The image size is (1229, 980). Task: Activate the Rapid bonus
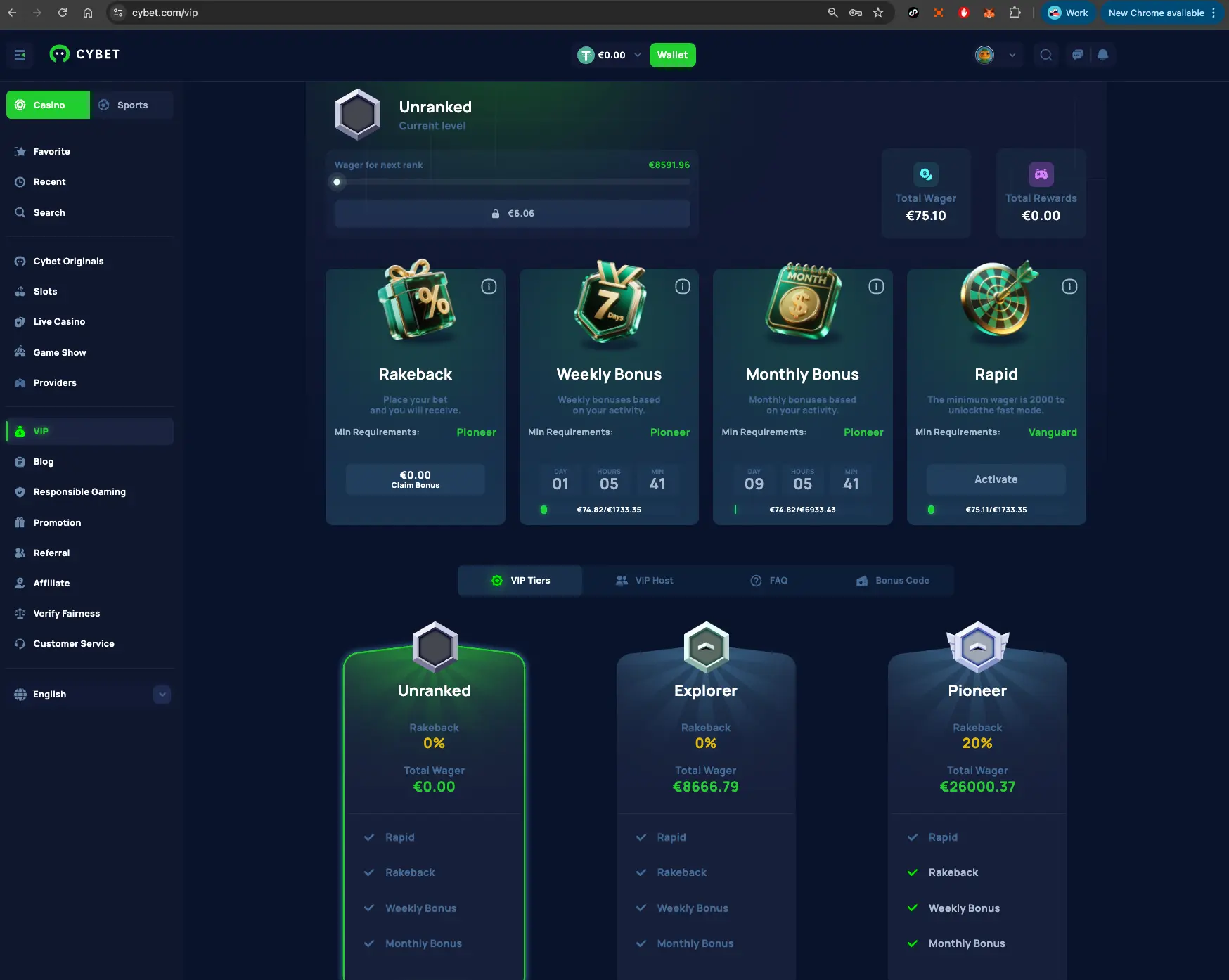(996, 479)
